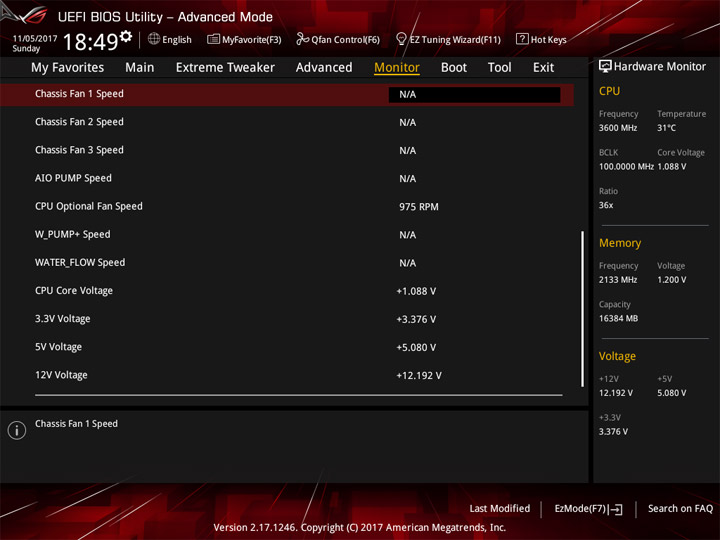The width and height of the screenshot is (720, 540).
Task: Click the 31°C CPU temperature
Action: [x=666, y=128]
